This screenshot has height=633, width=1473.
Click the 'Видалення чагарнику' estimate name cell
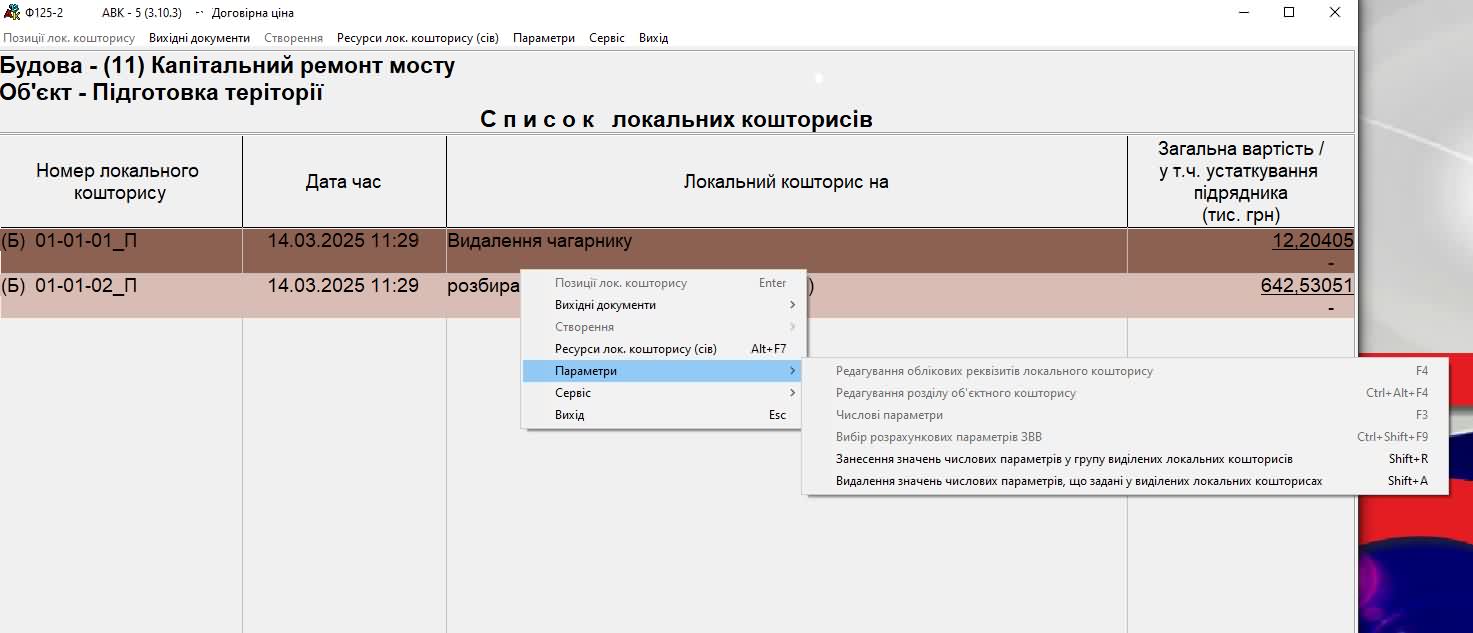click(540, 241)
